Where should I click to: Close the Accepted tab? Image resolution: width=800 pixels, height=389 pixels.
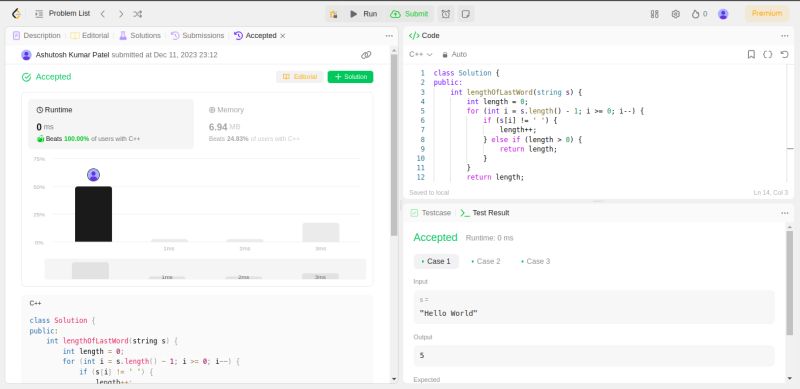coord(283,36)
